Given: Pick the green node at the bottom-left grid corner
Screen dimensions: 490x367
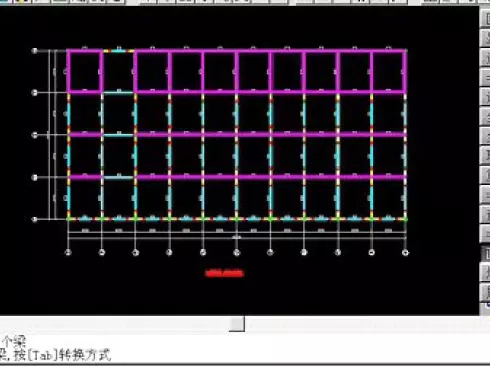Looking at the screenshot, I should pos(68,219).
